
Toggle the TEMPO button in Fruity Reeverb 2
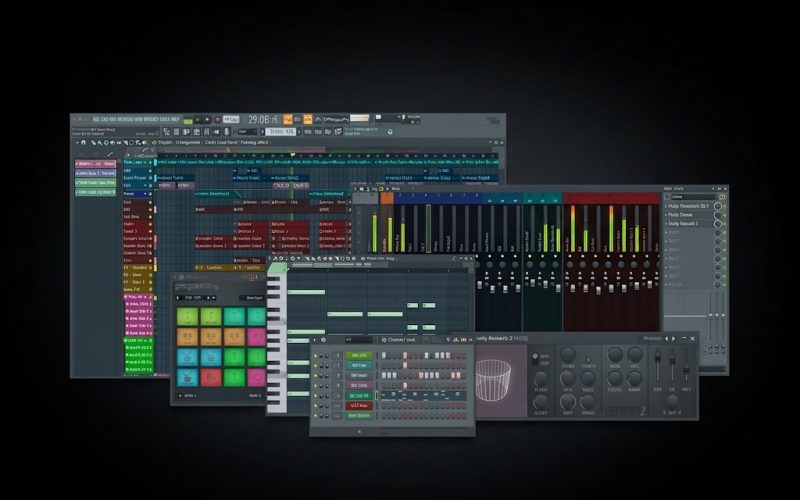pos(588,359)
